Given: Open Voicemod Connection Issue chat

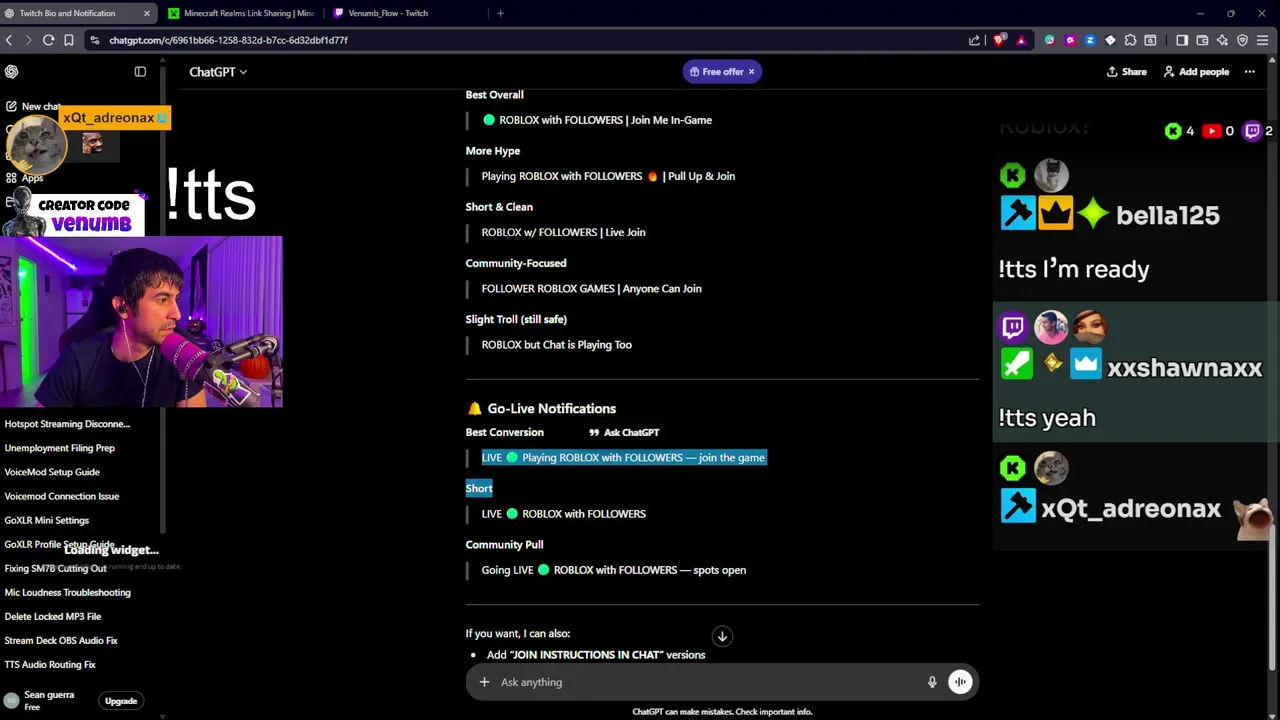Looking at the screenshot, I should [x=62, y=496].
